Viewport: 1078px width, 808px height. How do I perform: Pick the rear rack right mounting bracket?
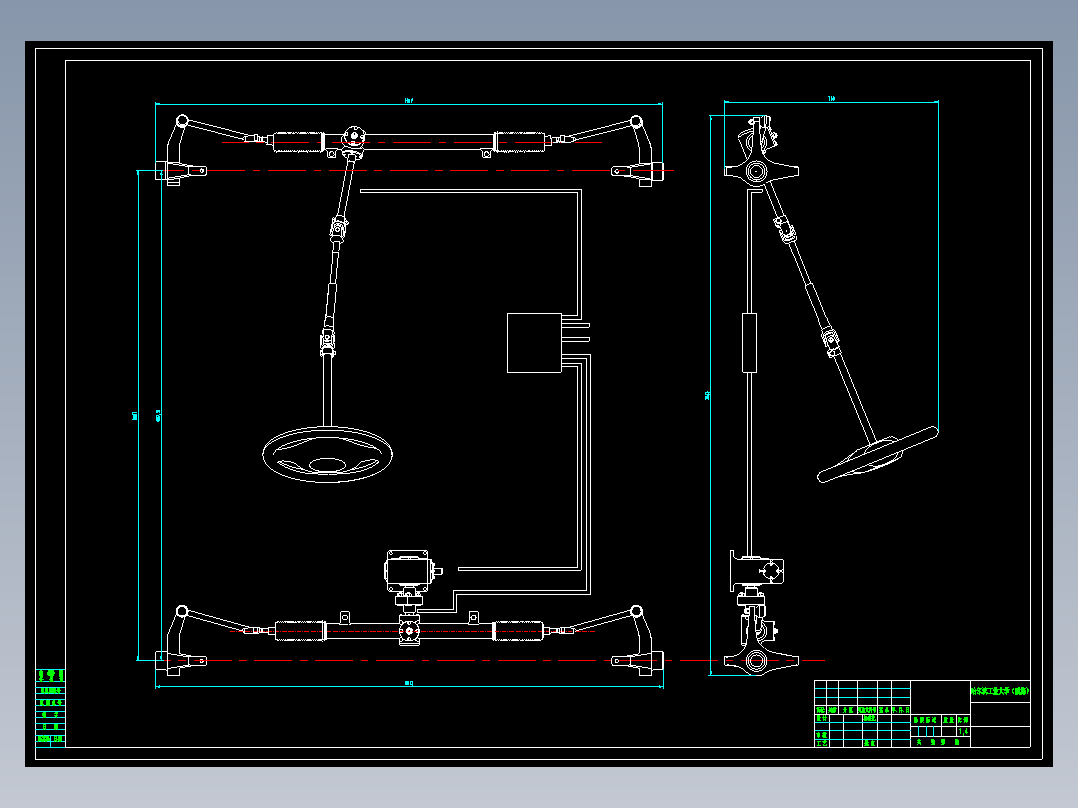(473, 617)
